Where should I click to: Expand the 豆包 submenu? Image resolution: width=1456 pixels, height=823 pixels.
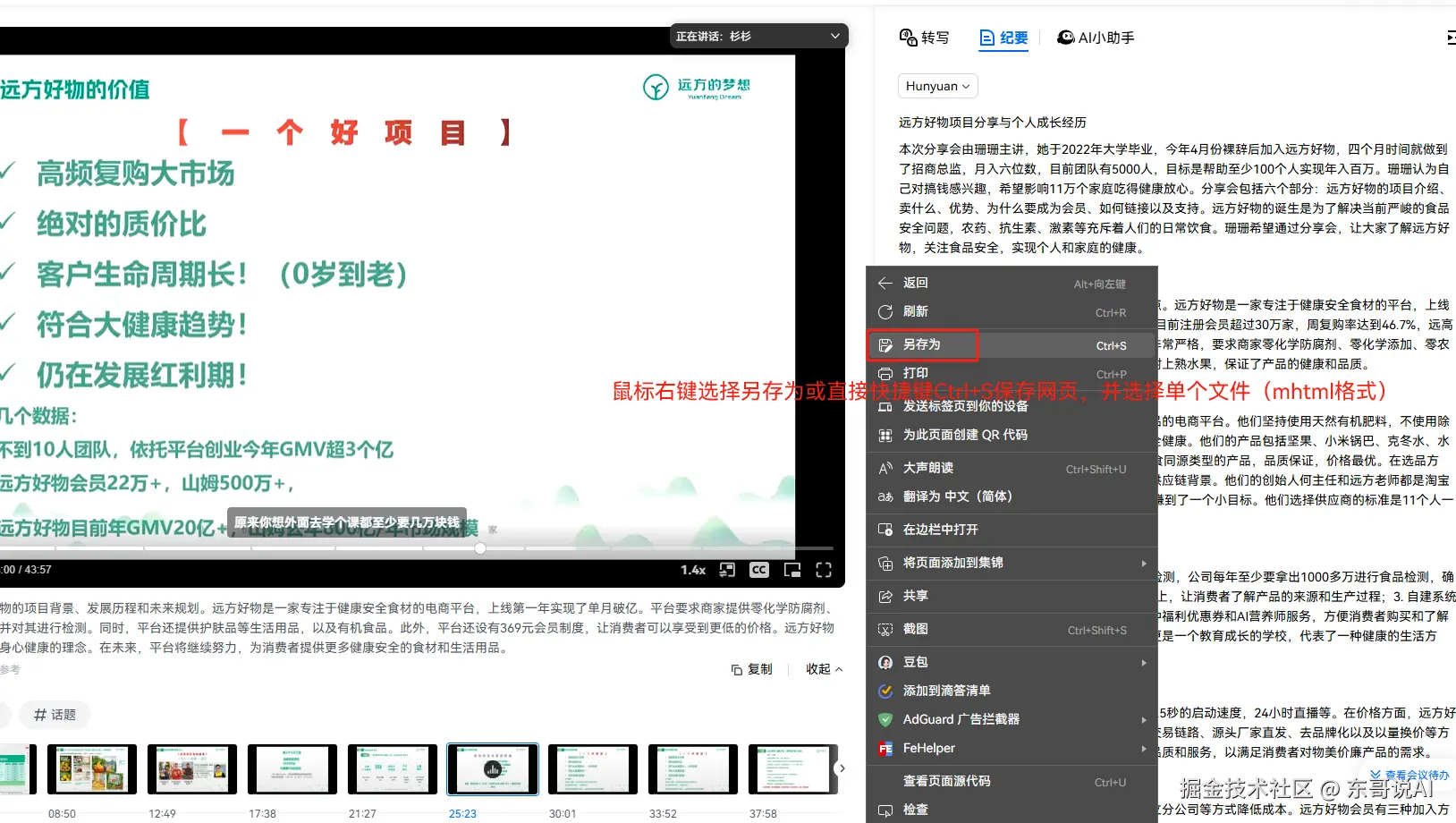(1012, 662)
